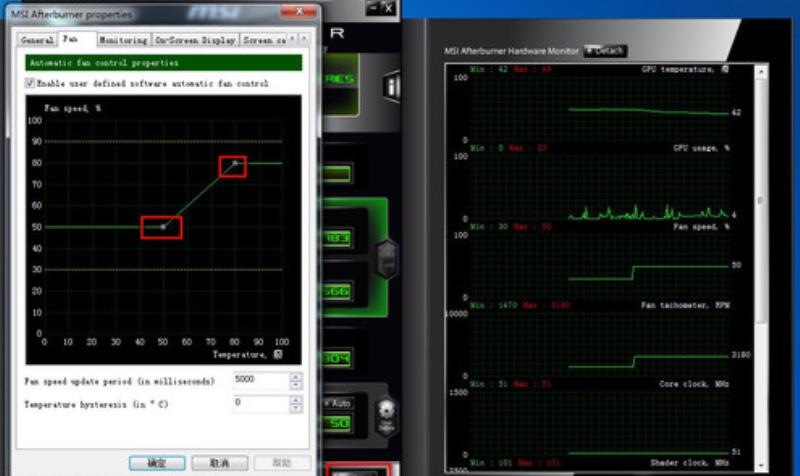Select the fan curve node at 80°C
This screenshot has height=476, width=800.
point(235,163)
